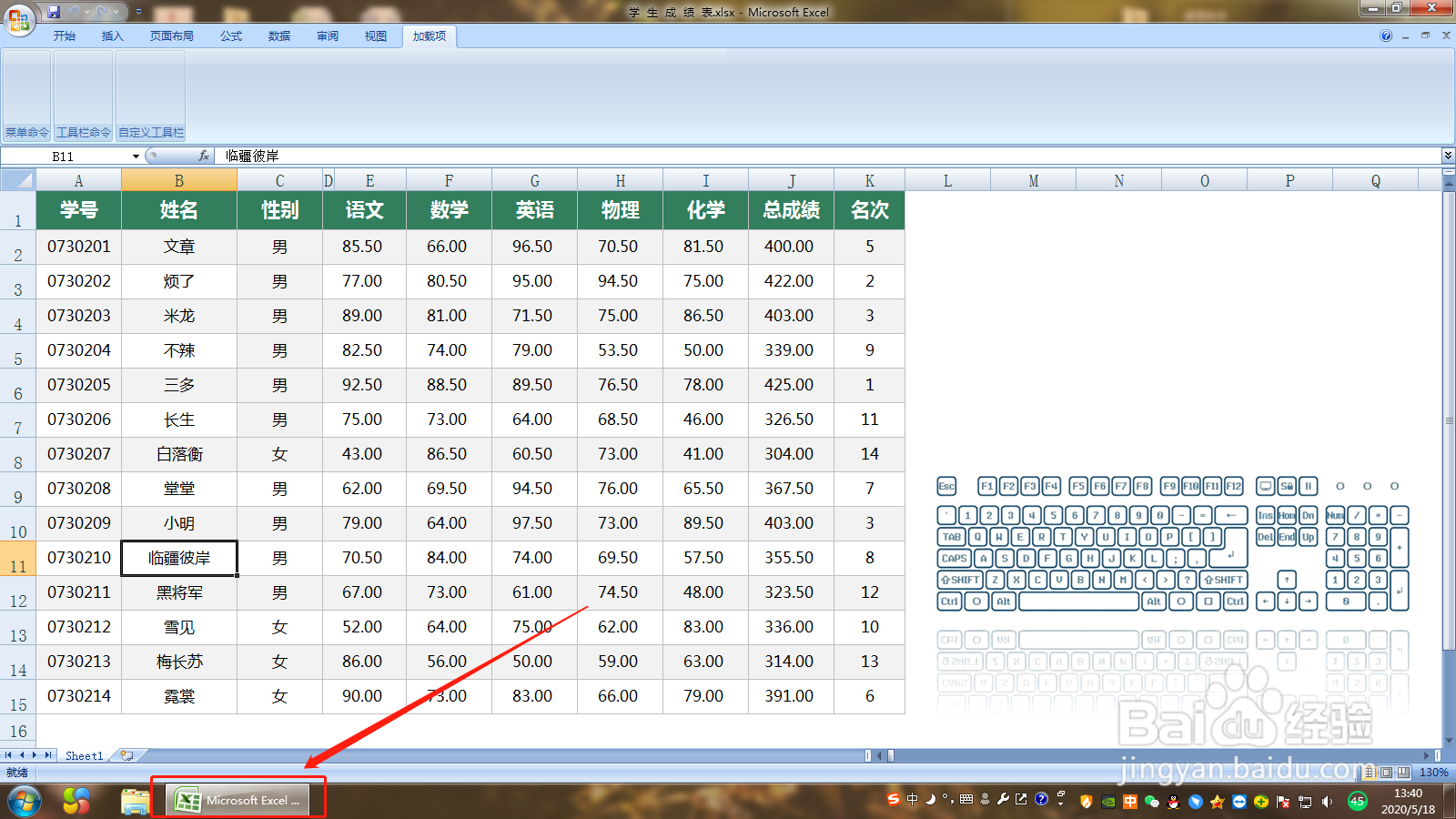Open the network tray icon

(x=1305, y=802)
